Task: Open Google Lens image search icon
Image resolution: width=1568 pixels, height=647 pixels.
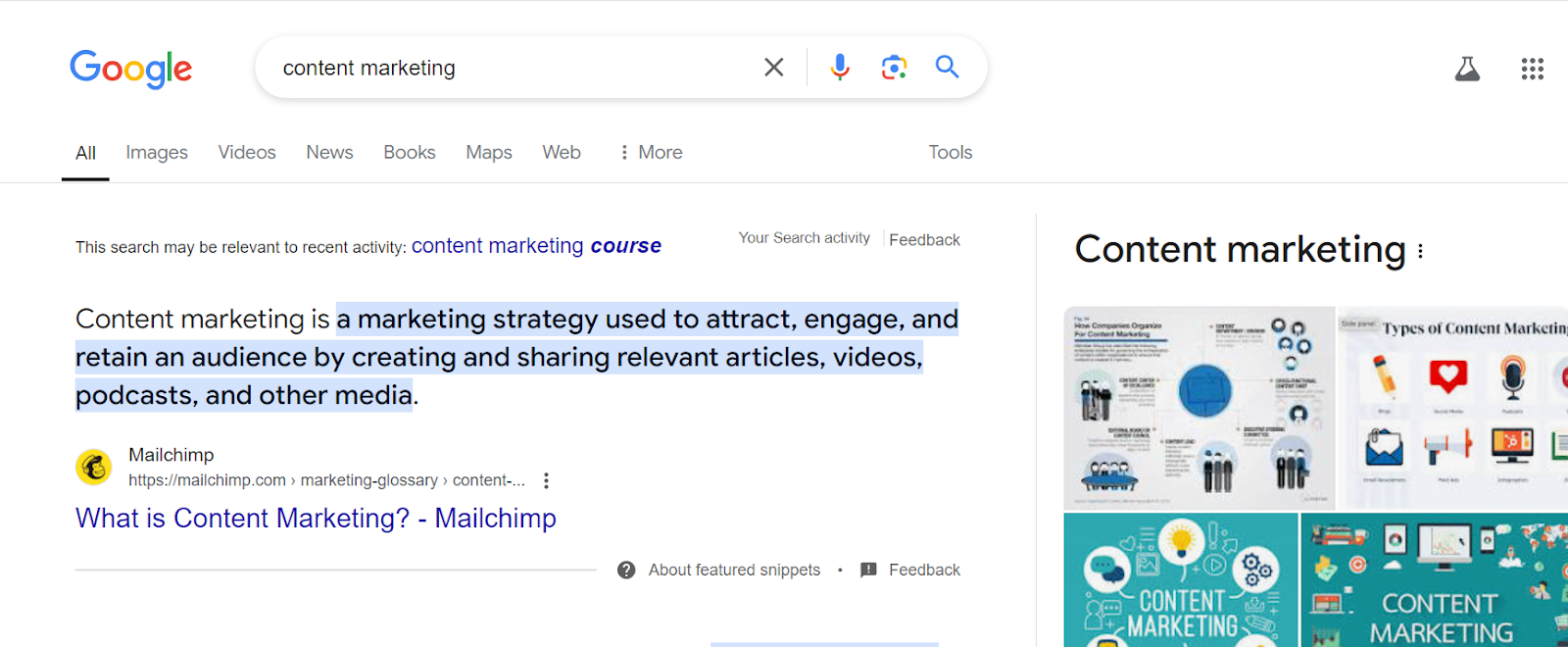Action: (894, 67)
